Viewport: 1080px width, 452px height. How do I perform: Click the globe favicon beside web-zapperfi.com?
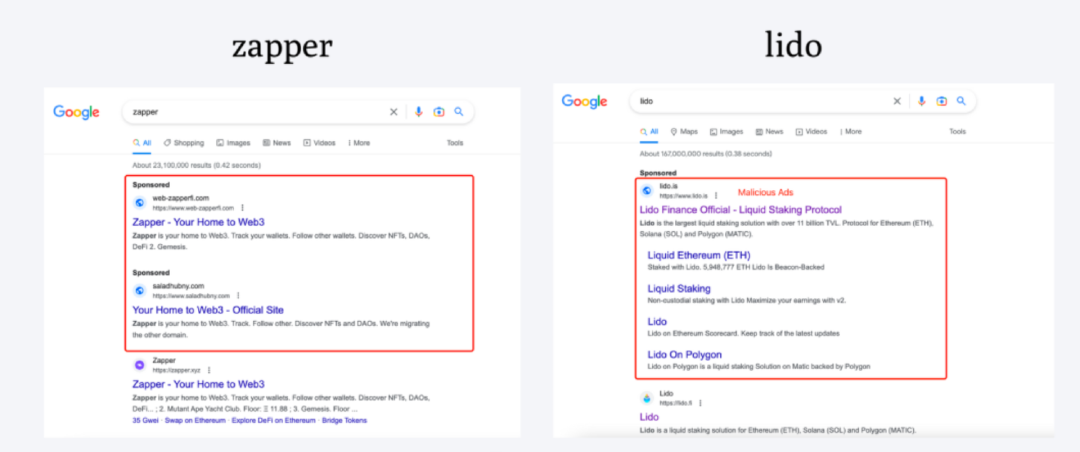[x=139, y=203]
